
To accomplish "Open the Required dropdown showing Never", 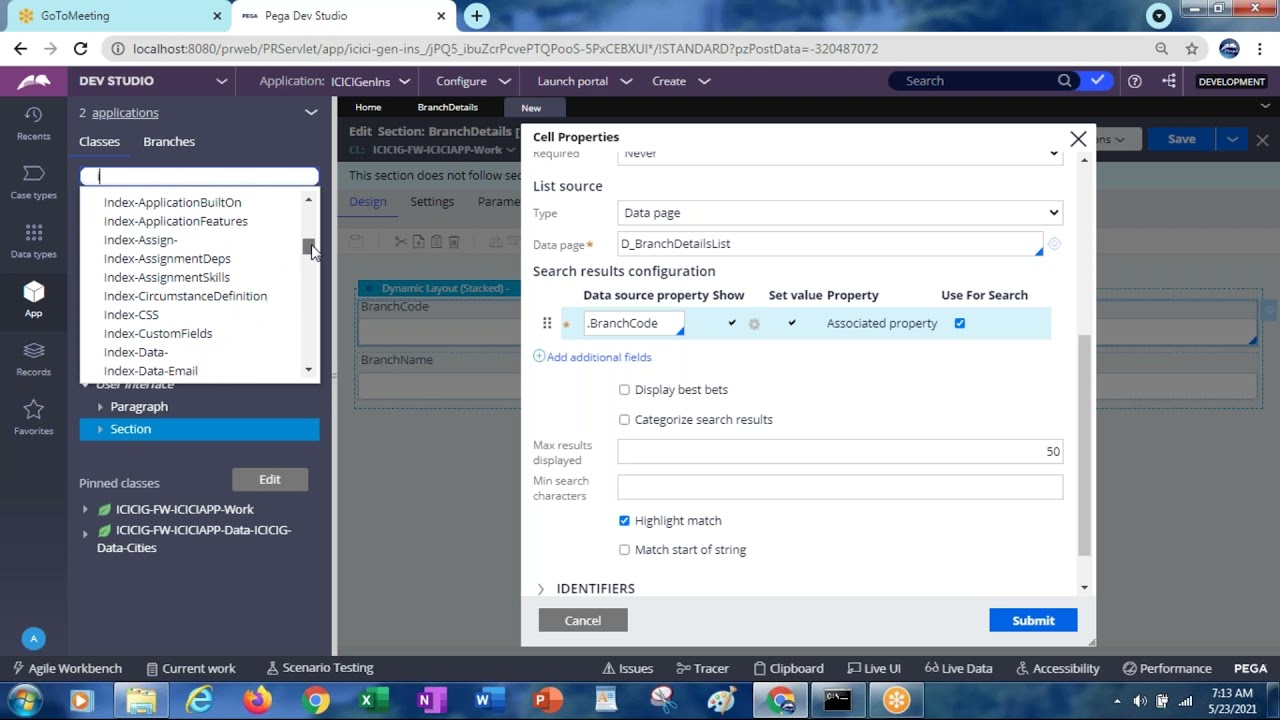I will [x=840, y=154].
